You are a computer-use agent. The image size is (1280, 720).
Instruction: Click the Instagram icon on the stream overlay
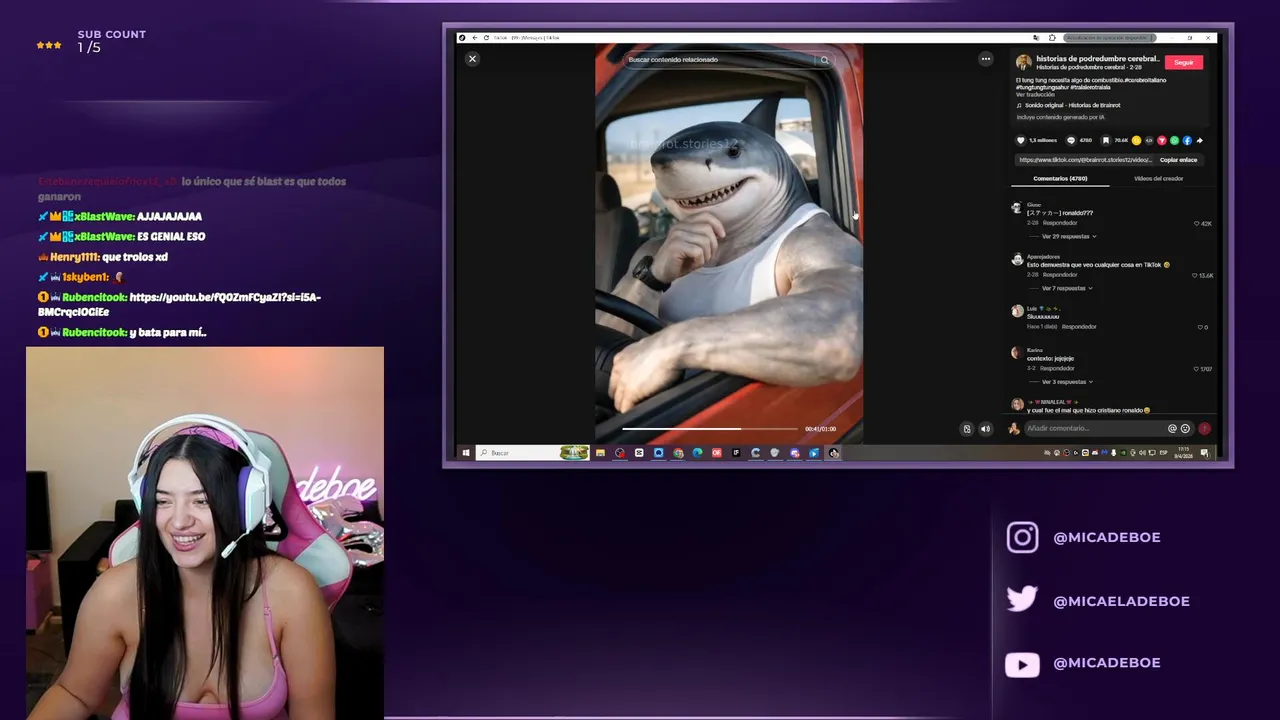(x=1022, y=537)
